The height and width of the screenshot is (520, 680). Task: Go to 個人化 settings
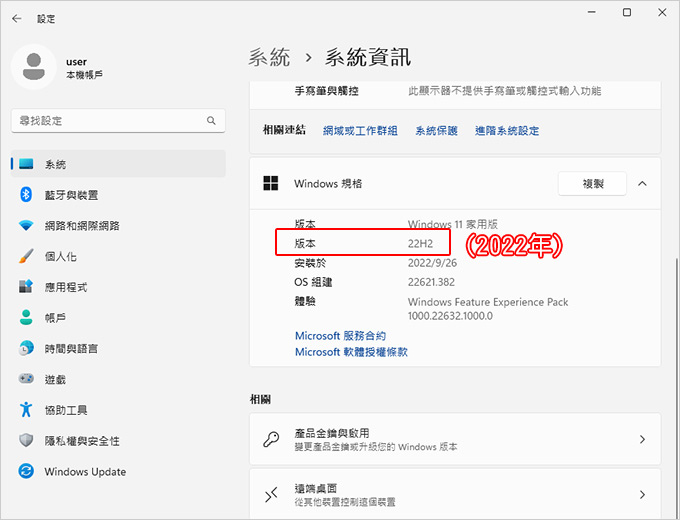[x=118, y=256]
